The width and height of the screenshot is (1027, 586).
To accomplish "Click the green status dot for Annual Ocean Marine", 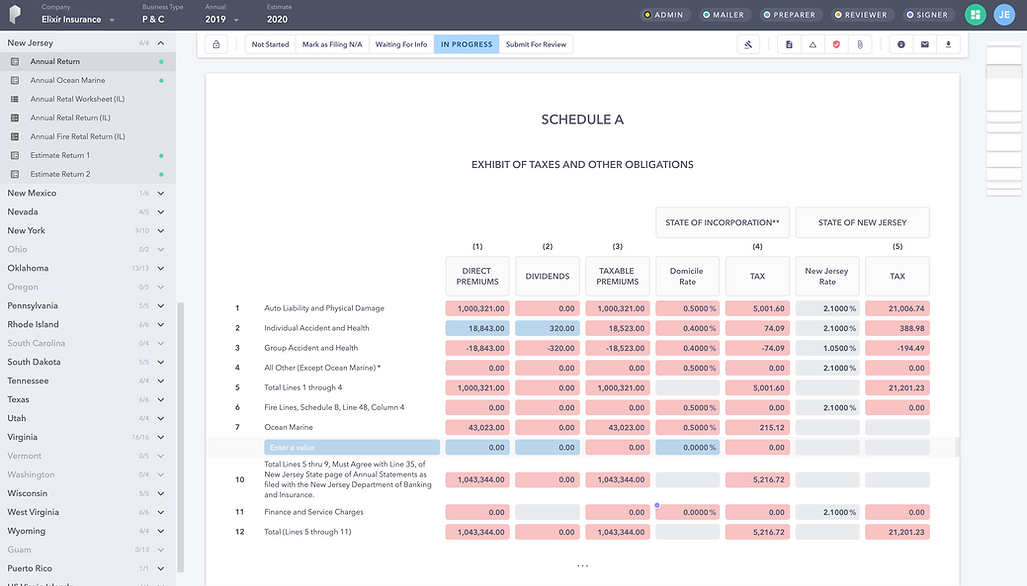I will coord(161,81).
